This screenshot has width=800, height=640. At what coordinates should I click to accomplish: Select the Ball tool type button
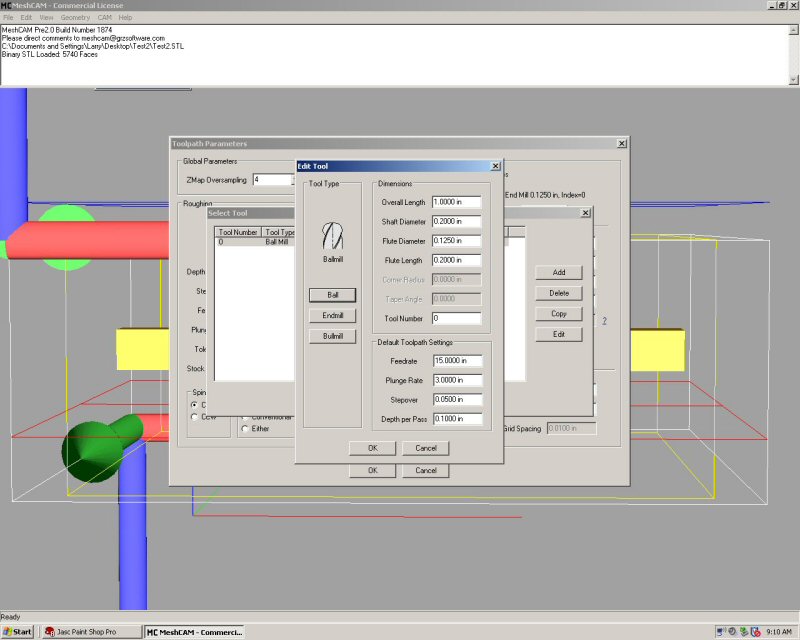click(x=331, y=295)
